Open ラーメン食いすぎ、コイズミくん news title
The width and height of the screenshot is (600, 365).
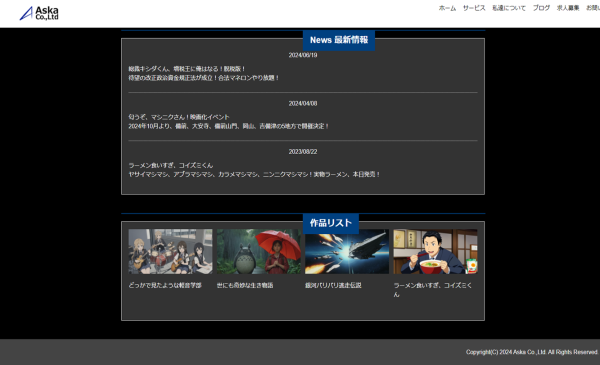click(171, 165)
